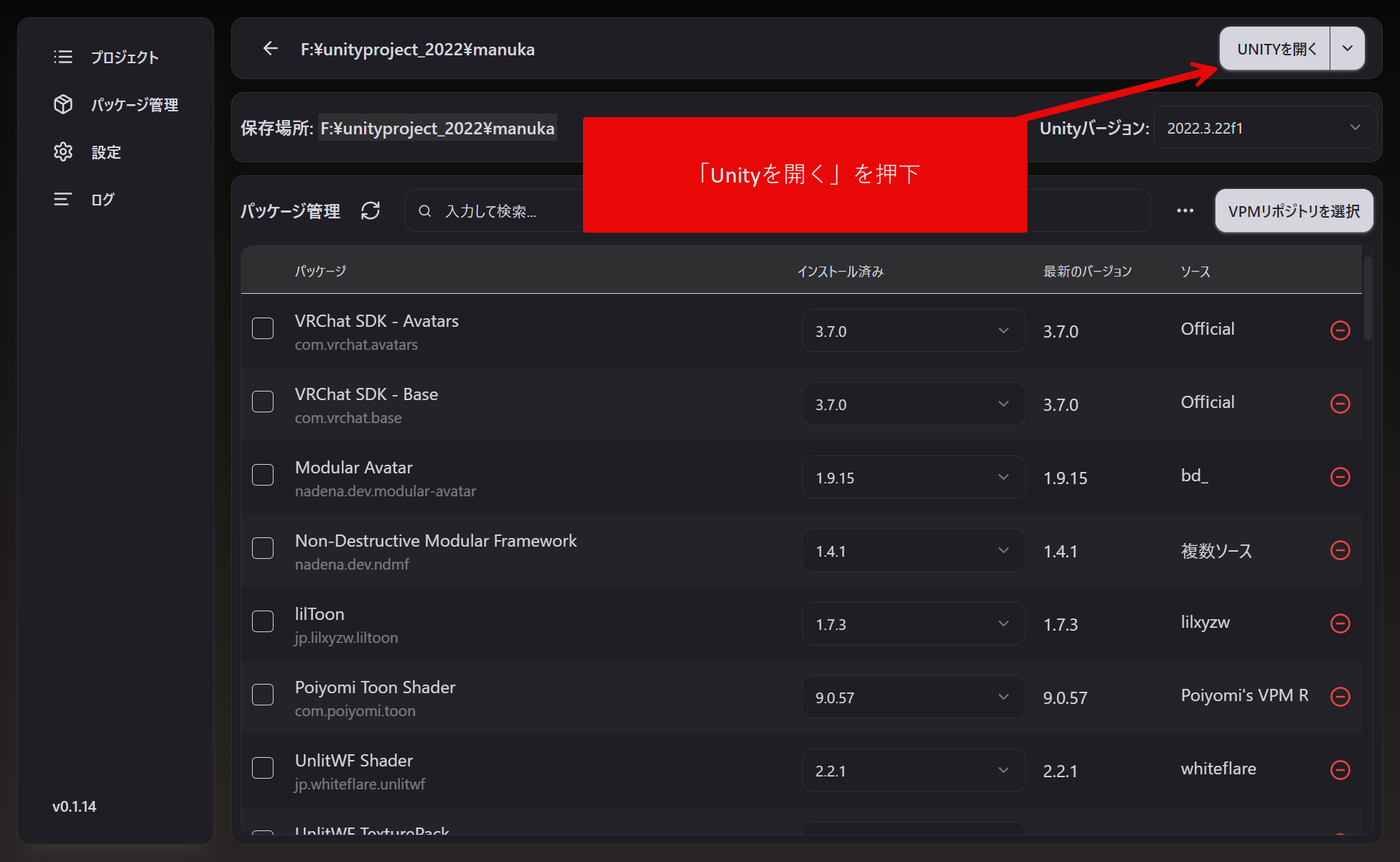Image resolution: width=1400 pixels, height=862 pixels.
Task: Open NDMF 1.4.1 version dropdown
Action: pos(913,550)
